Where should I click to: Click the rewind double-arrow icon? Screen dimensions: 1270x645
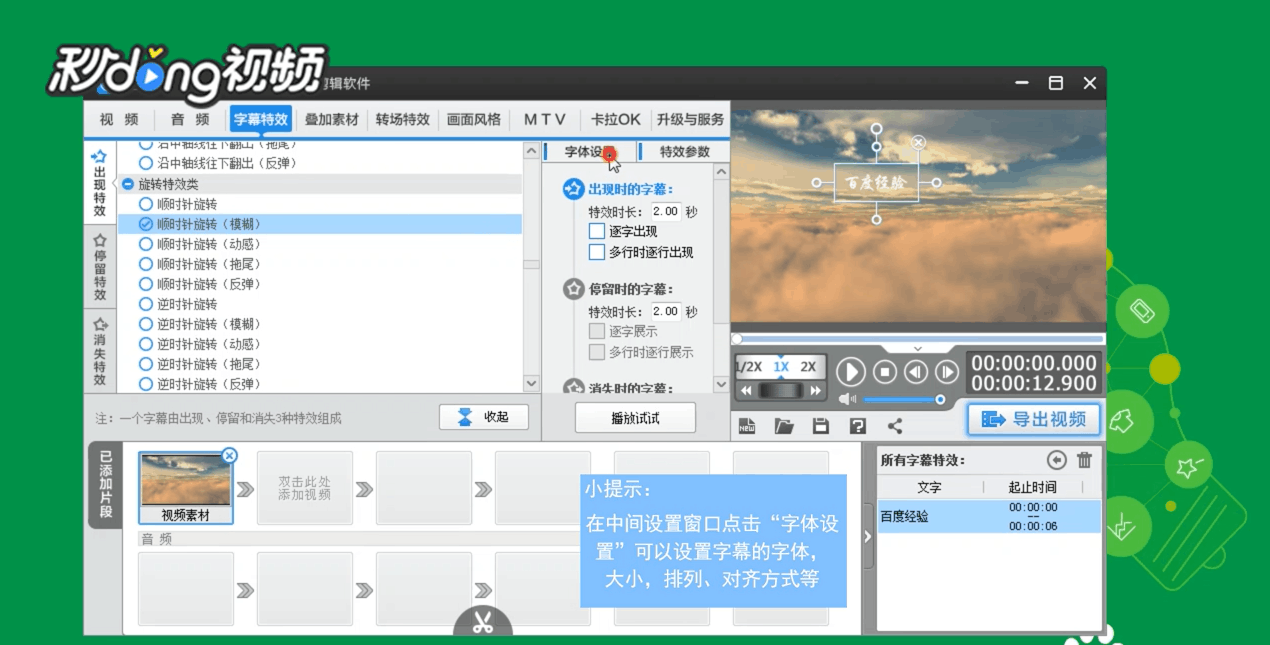tap(745, 390)
